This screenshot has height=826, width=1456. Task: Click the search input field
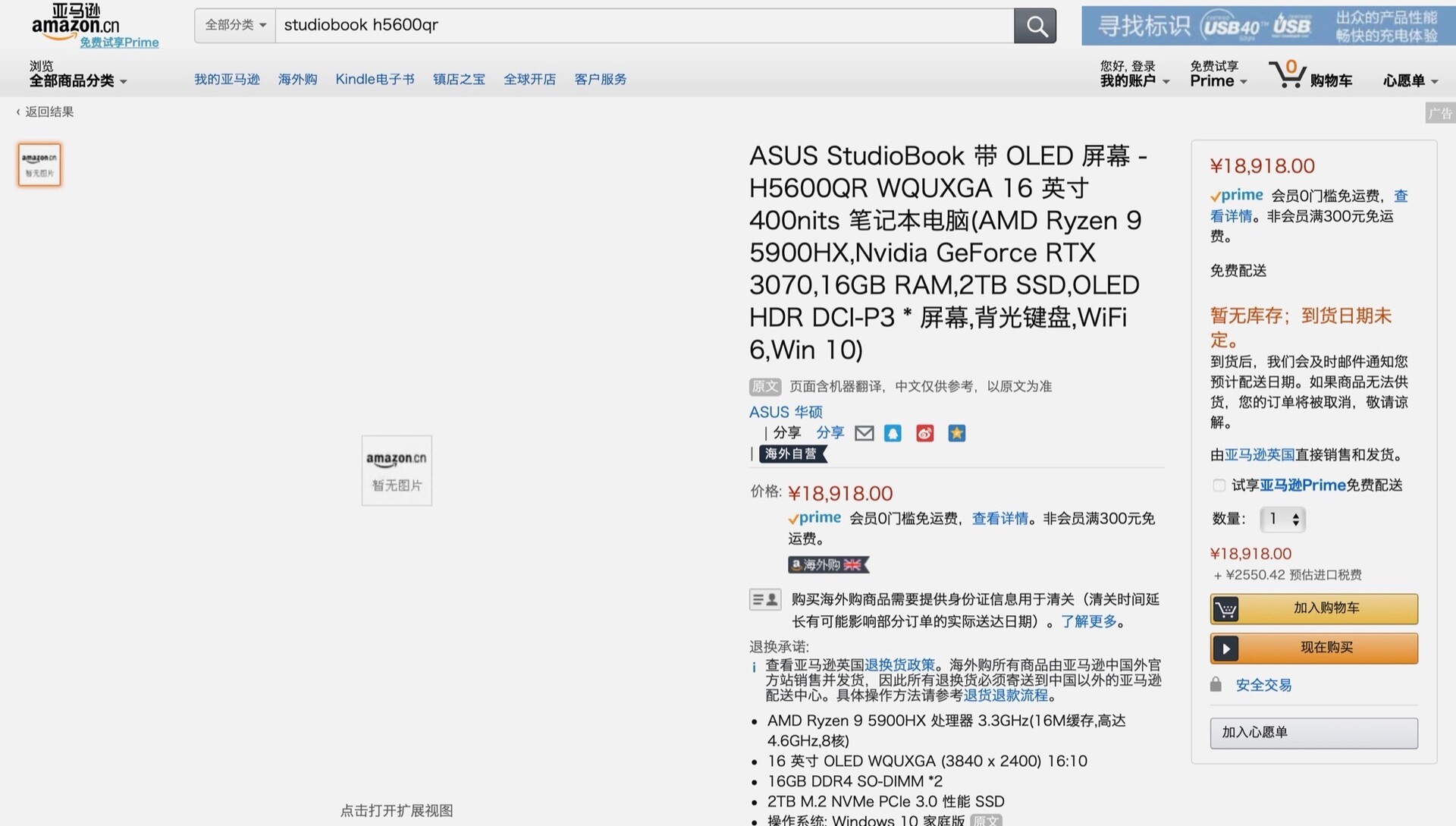[x=645, y=25]
